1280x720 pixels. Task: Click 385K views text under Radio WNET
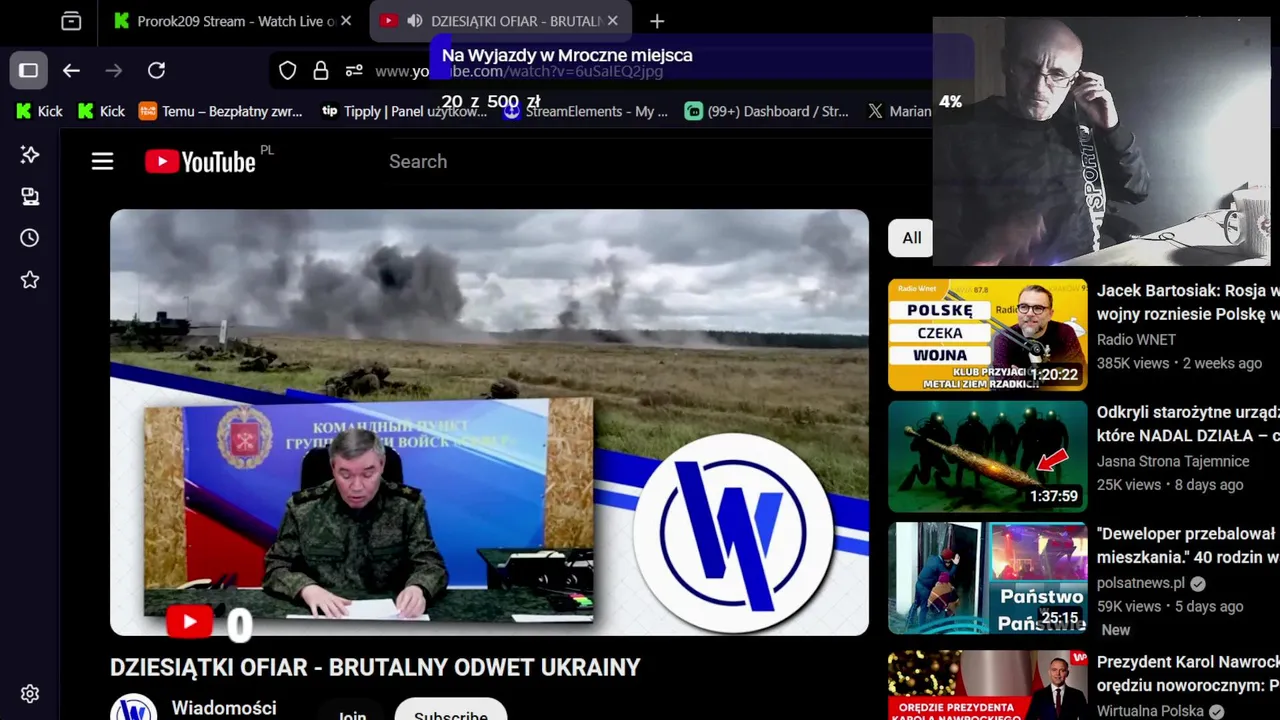pyautogui.click(x=1133, y=363)
